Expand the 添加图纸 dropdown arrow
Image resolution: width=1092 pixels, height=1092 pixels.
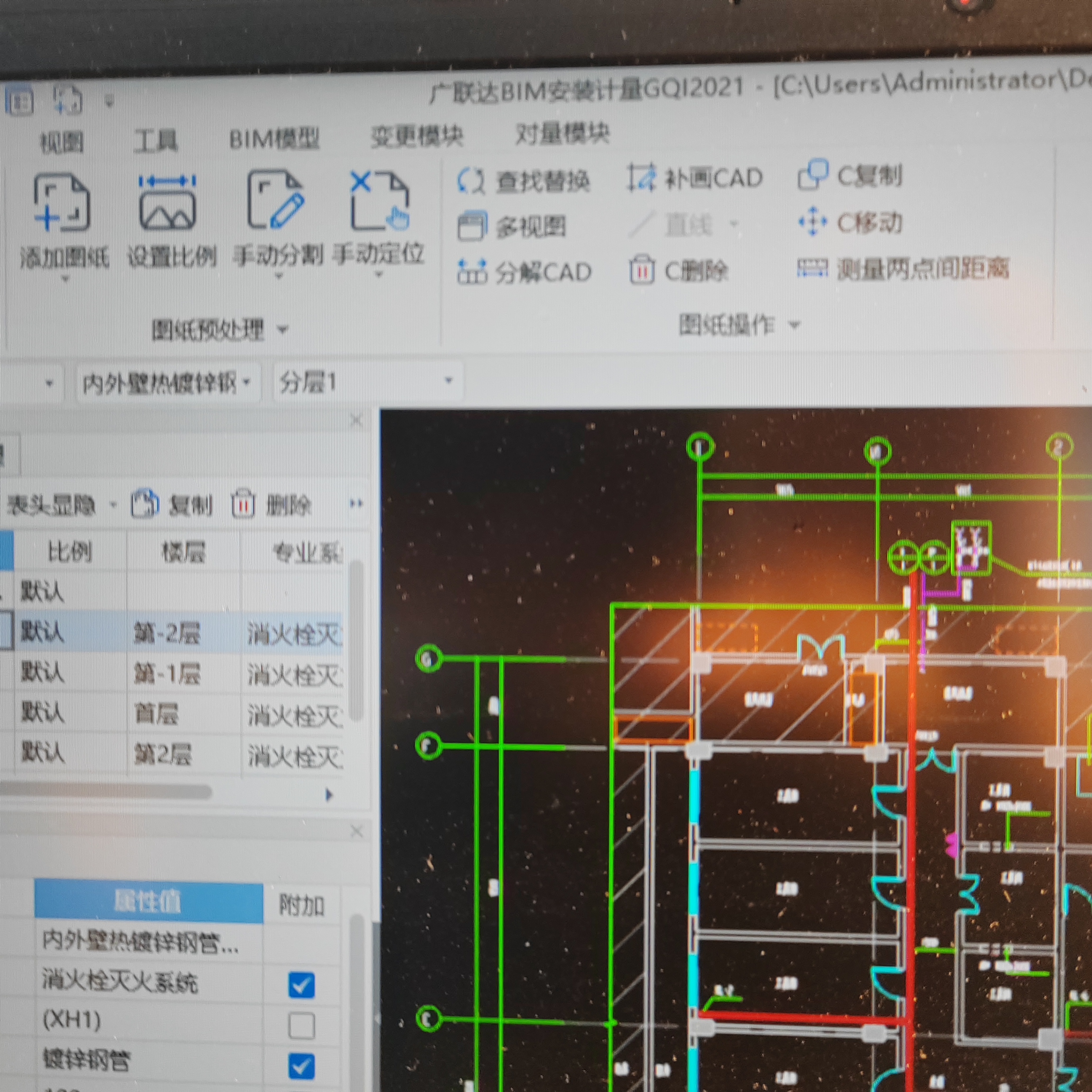click(x=65, y=279)
